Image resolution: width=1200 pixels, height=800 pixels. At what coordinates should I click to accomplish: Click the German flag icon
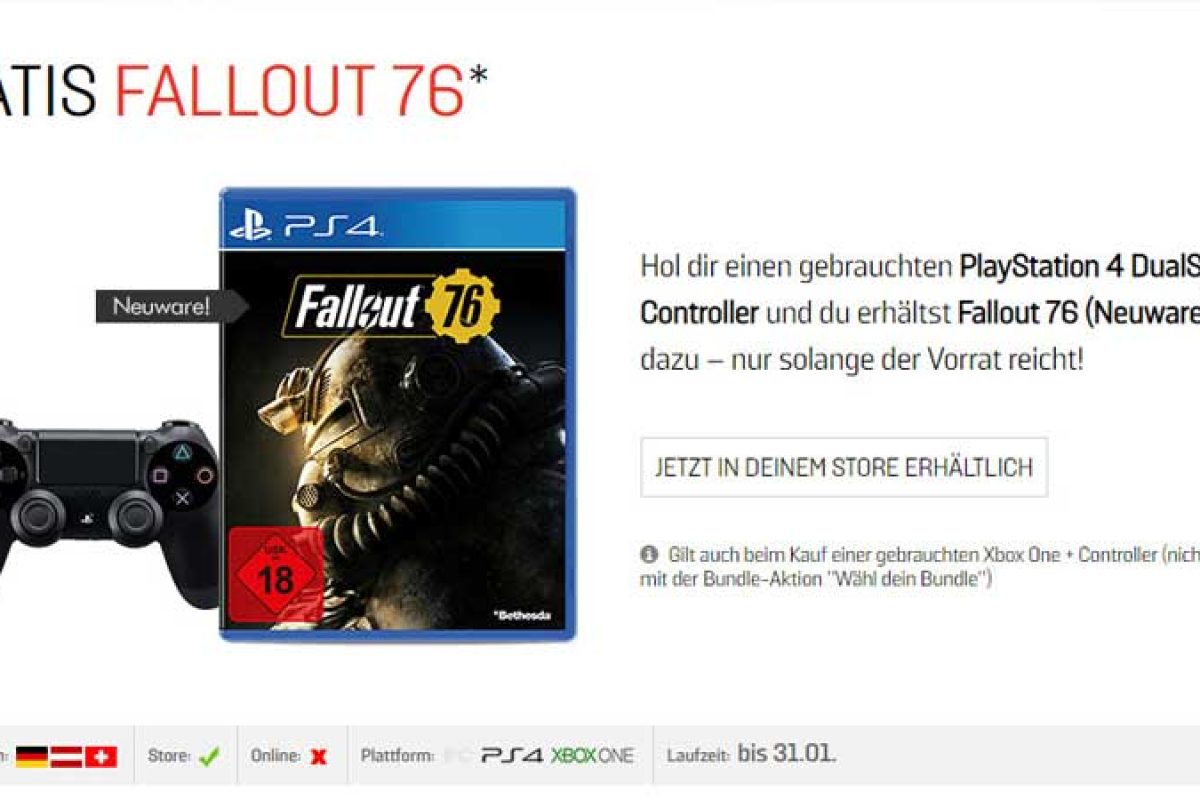click(x=32, y=757)
